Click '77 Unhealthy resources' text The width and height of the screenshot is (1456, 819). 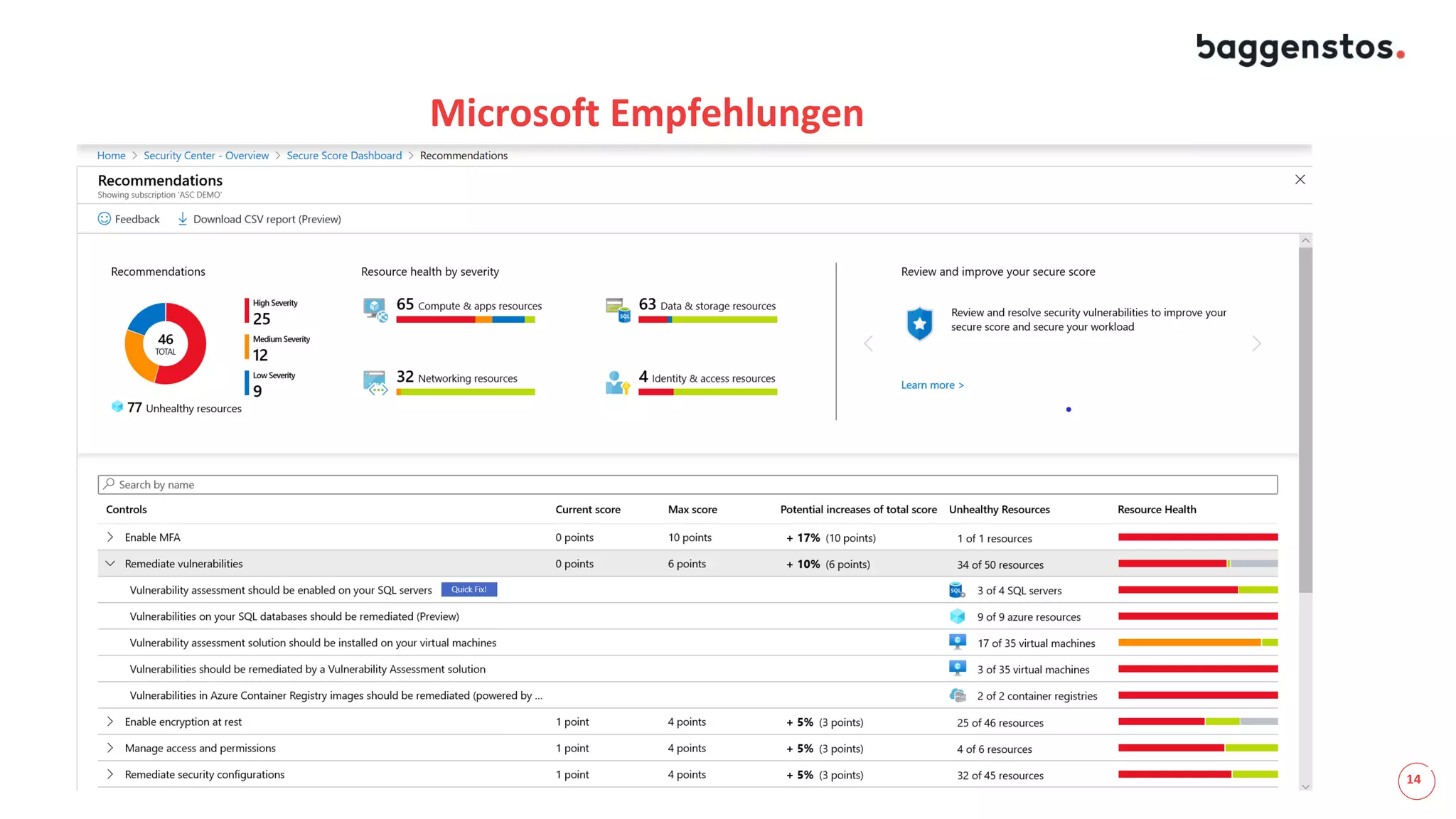pos(185,407)
